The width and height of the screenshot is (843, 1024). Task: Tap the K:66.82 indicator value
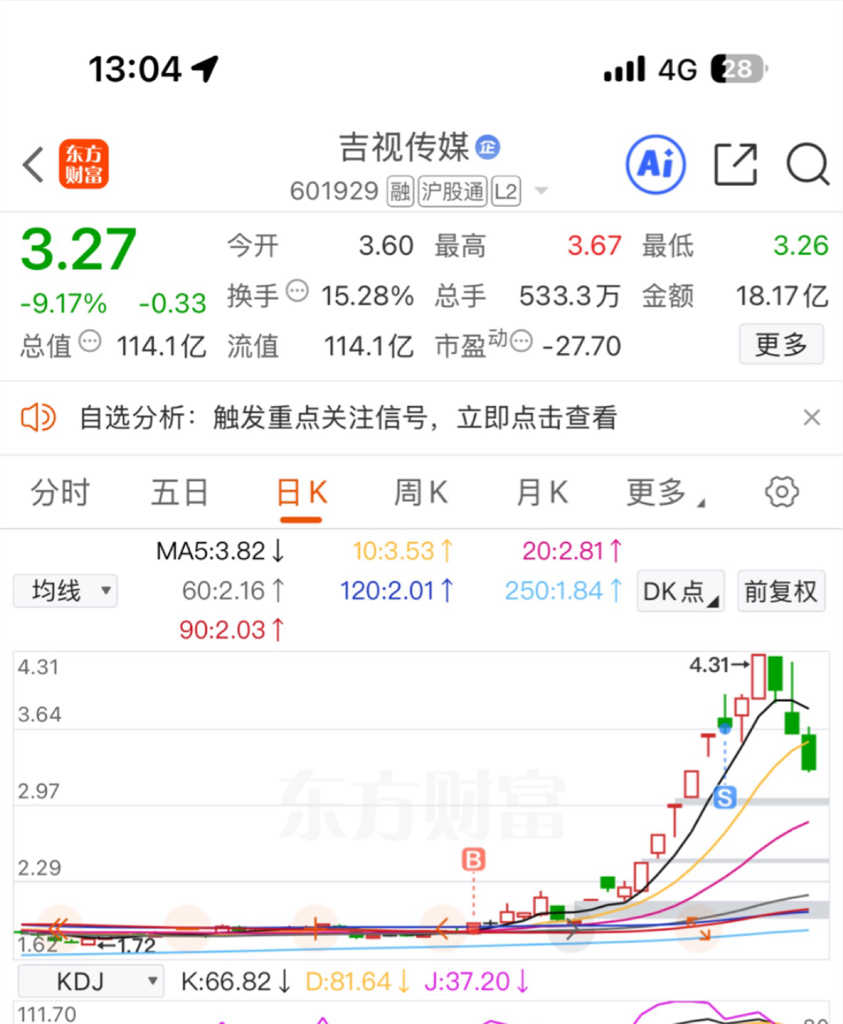coord(236,981)
